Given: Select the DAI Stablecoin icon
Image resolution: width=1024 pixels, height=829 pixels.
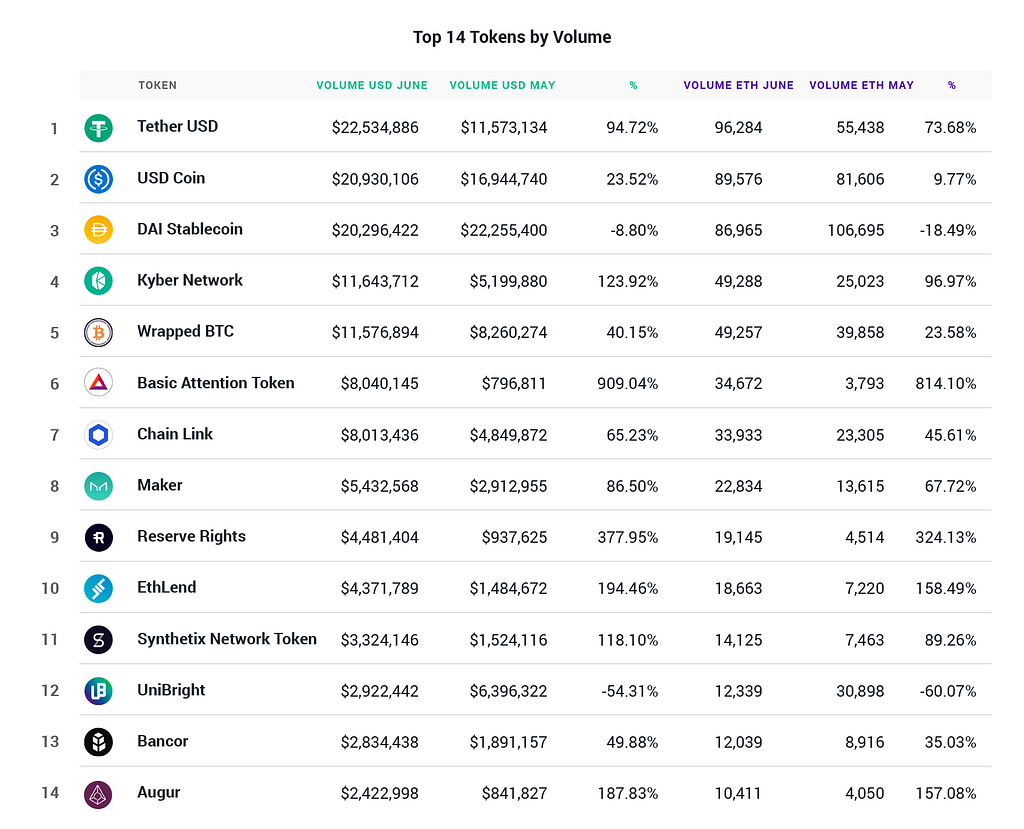Looking at the screenshot, I should [x=98, y=230].
